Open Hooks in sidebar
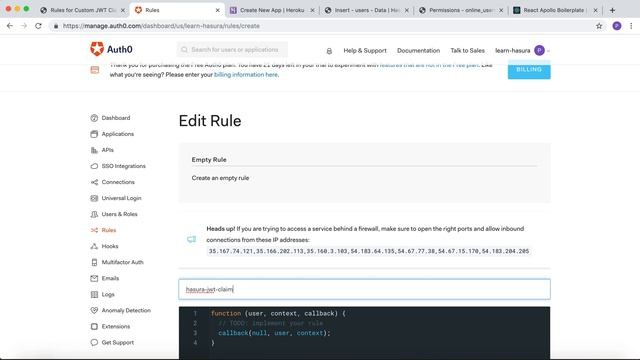This screenshot has width=640, height=360. (x=110, y=246)
